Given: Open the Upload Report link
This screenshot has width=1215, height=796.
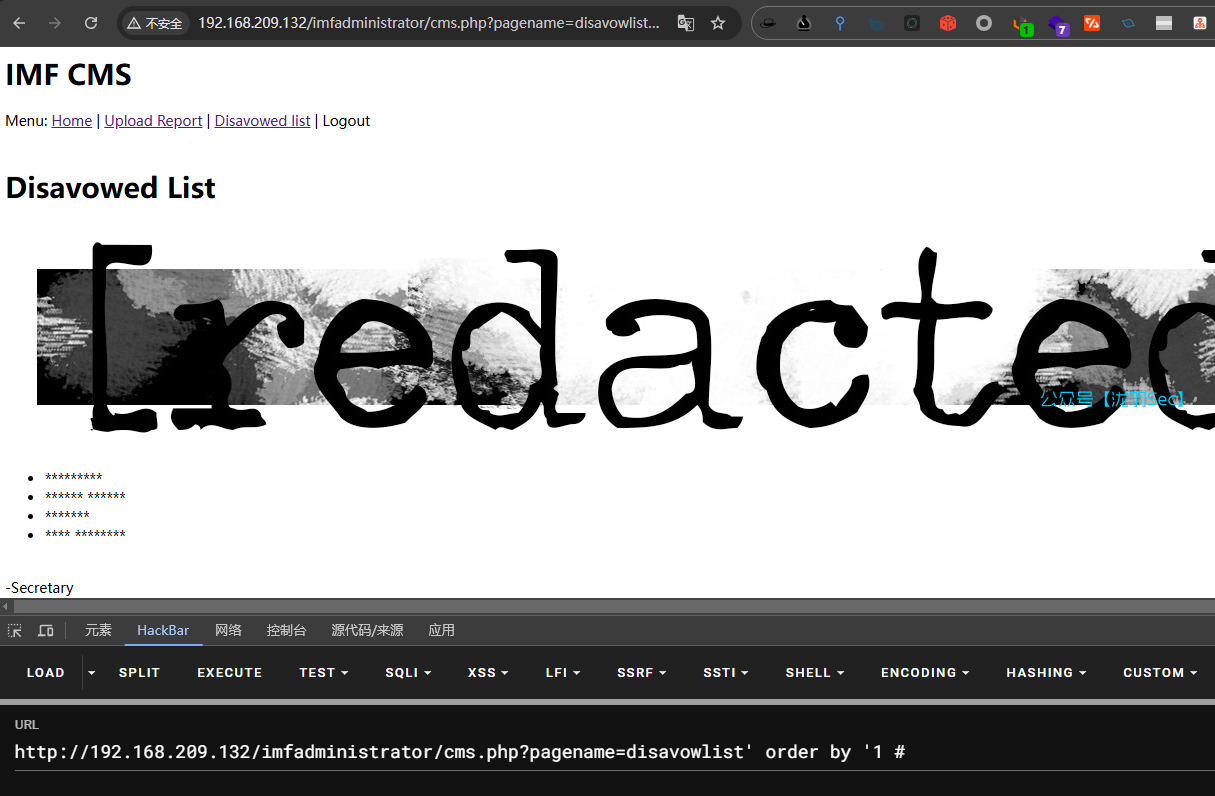Looking at the screenshot, I should 153,121.
